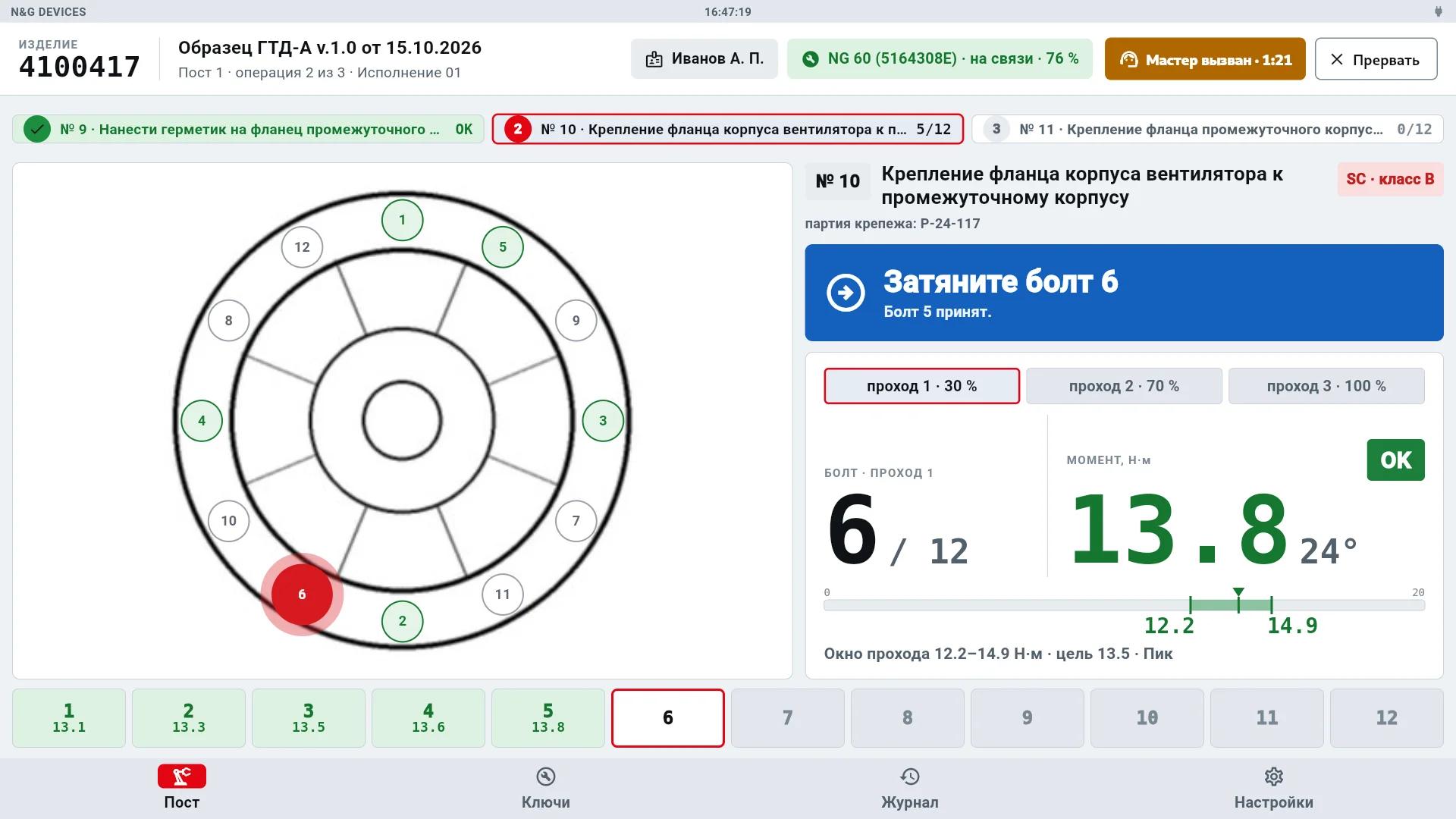Image resolution: width=1456 pixels, height=819 pixels.
Task: Switch to проход 3 · 100 % tab
Action: 1326,386
